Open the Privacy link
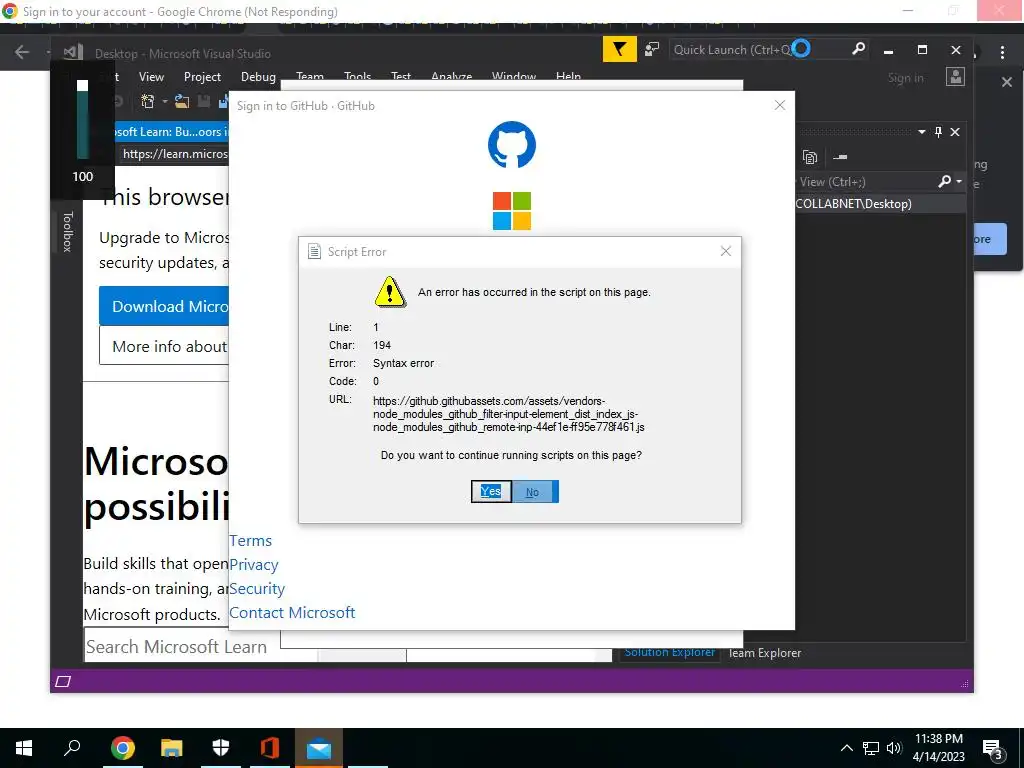Image resolution: width=1024 pixels, height=768 pixels. point(253,565)
